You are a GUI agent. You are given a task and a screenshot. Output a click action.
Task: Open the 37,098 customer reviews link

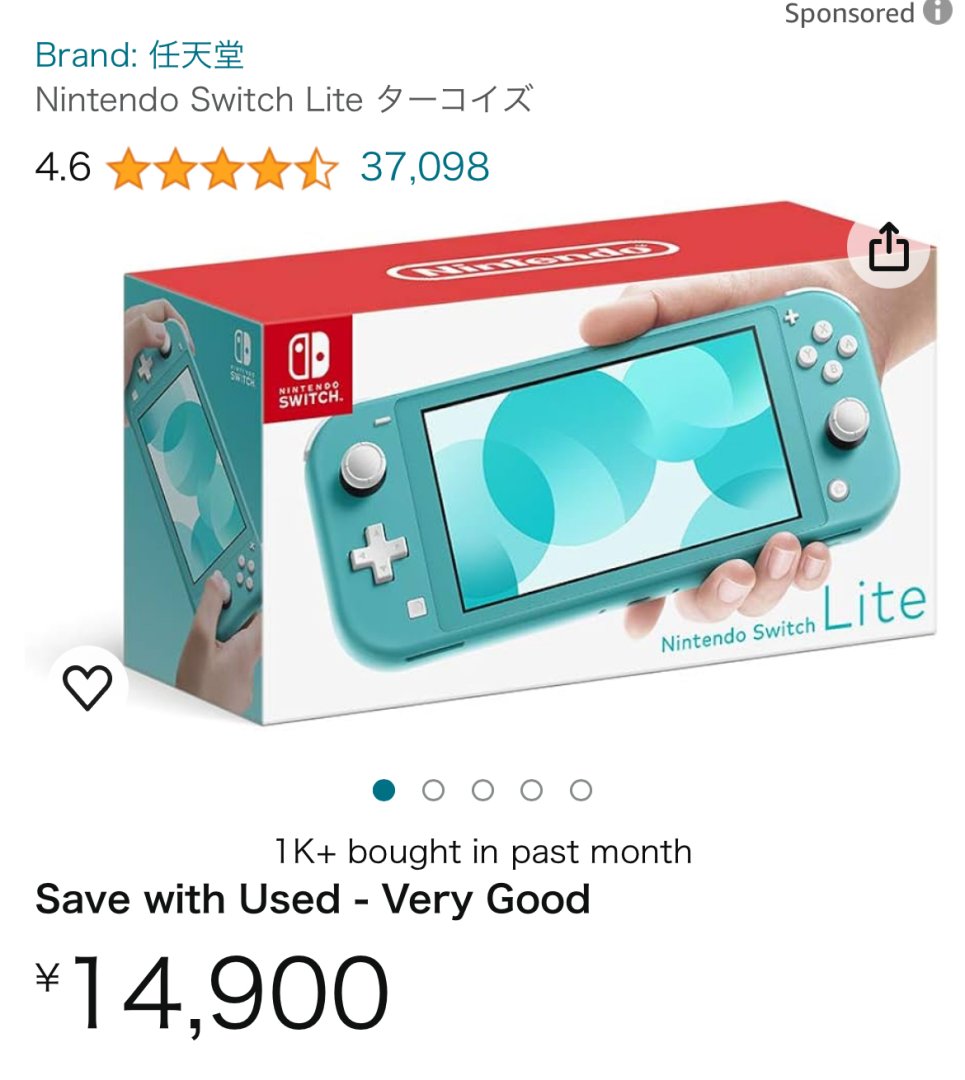pyautogui.click(x=425, y=167)
